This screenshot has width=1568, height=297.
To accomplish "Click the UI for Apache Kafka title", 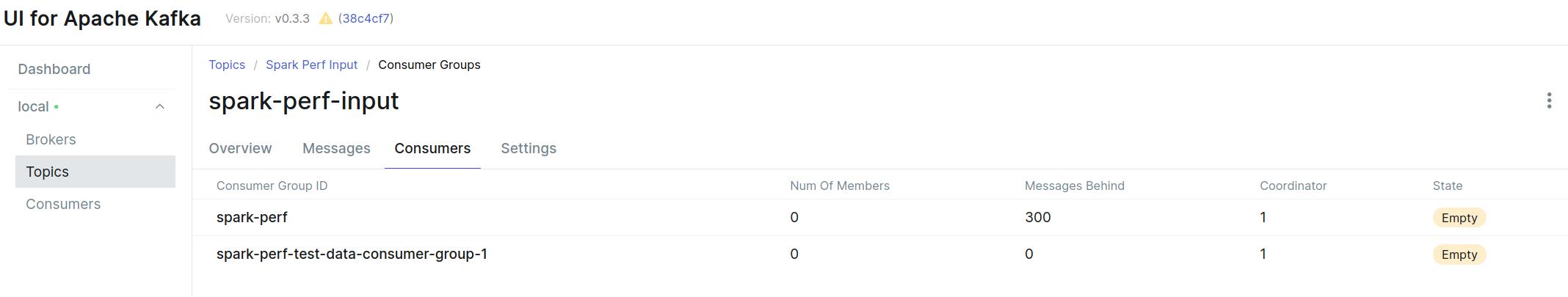I will point(102,18).
